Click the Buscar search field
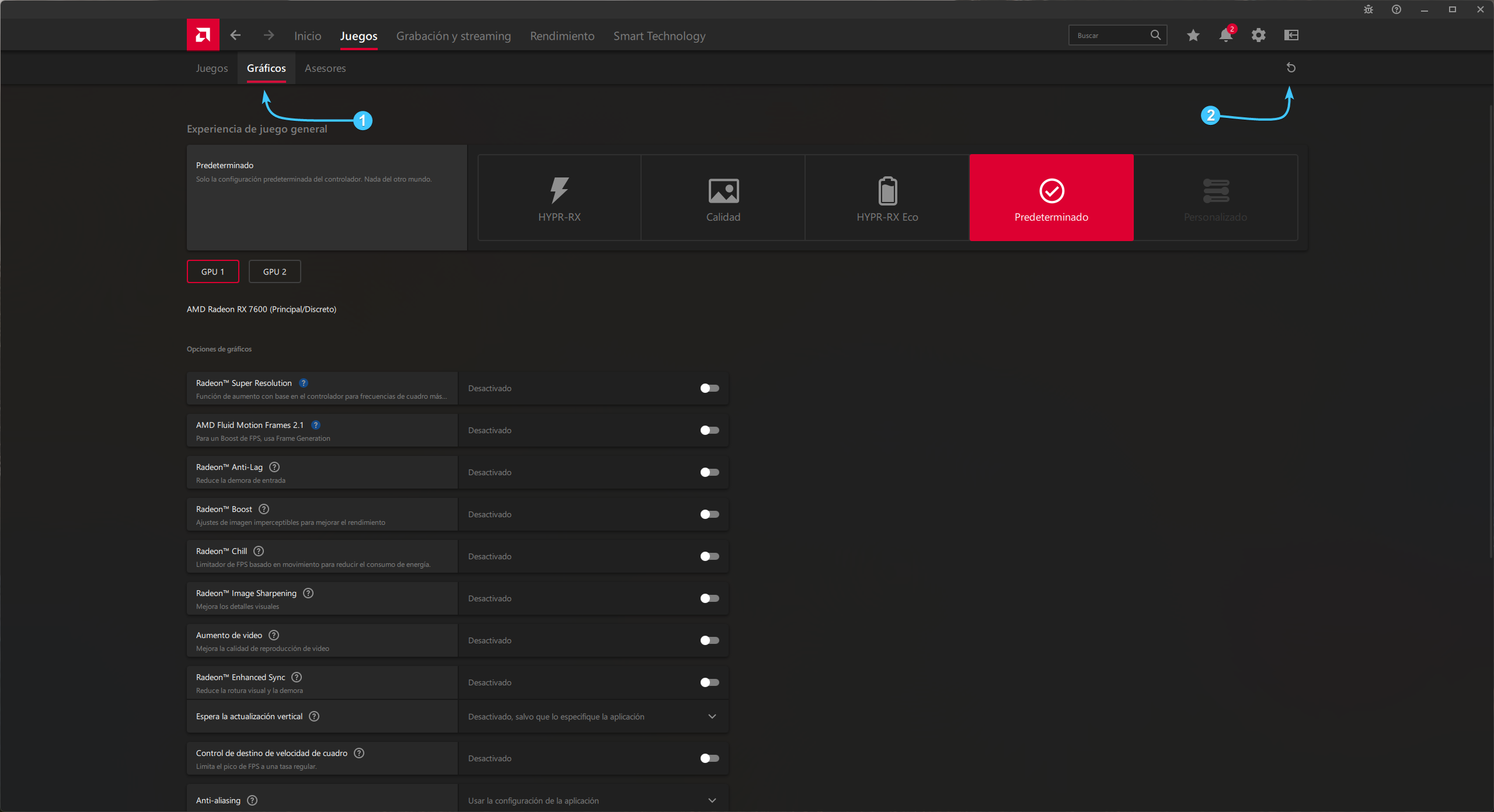The width and height of the screenshot is (1494, 812). tap(1117, 35)
